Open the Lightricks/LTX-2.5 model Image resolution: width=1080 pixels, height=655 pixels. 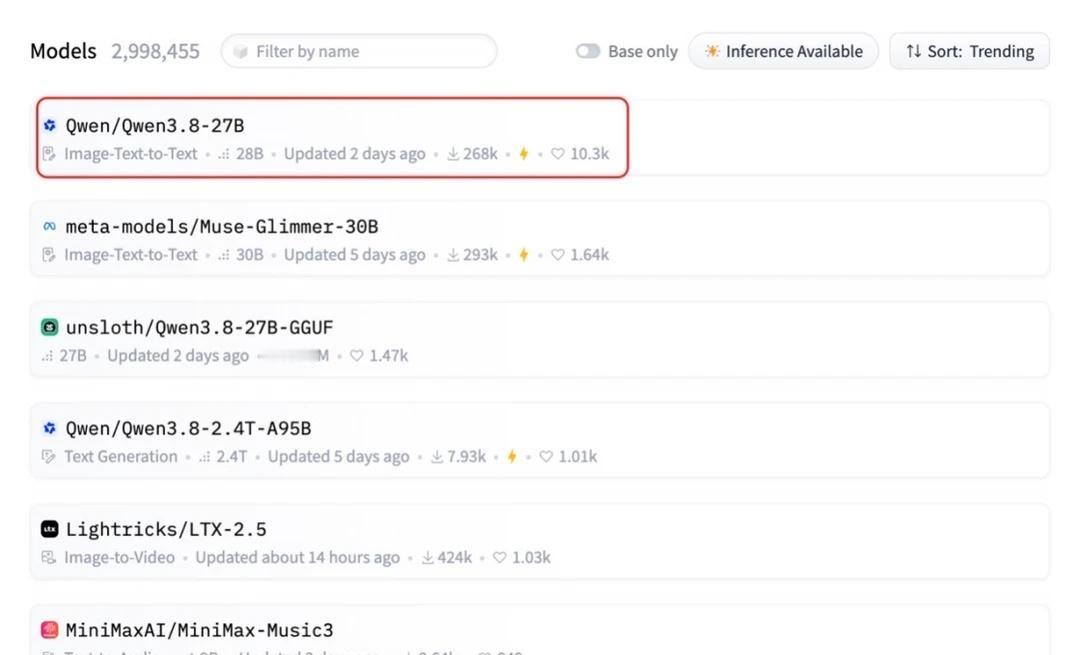166,529
